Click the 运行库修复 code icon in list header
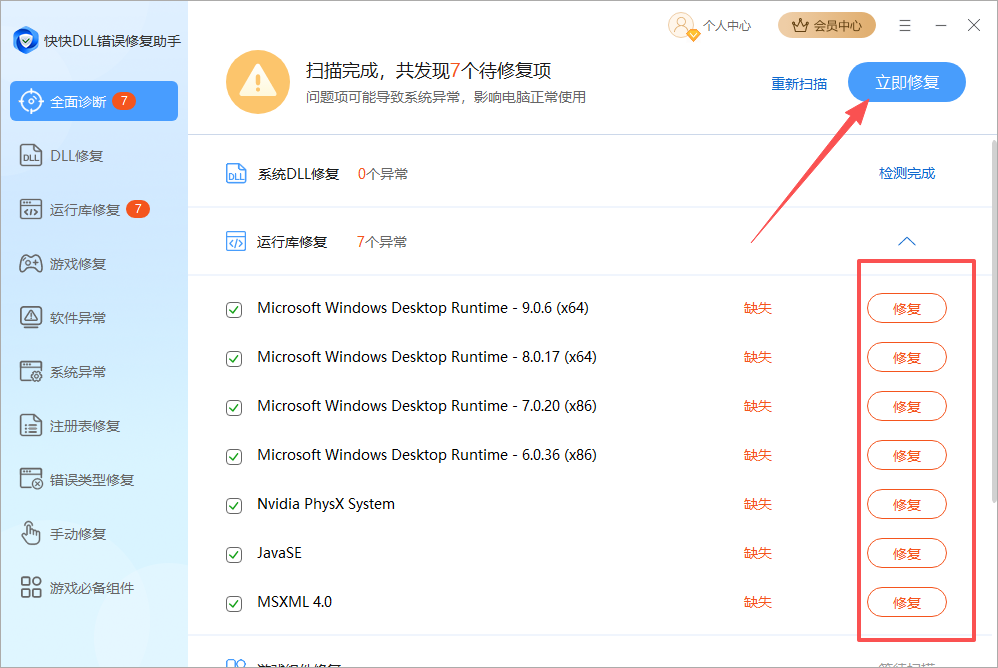 click(x=236, y=242)
